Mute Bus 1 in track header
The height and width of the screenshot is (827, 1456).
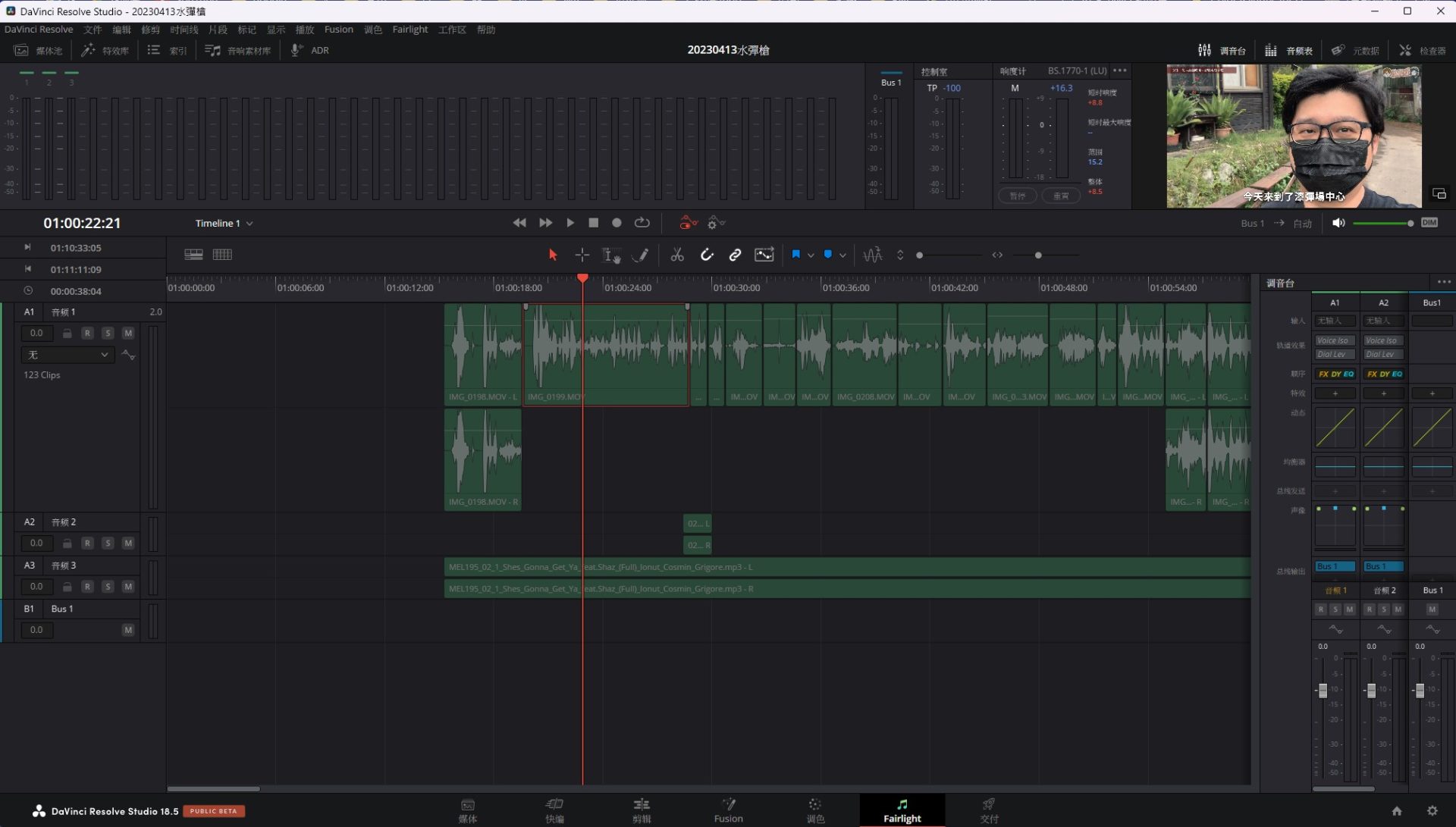coord(128,629)
